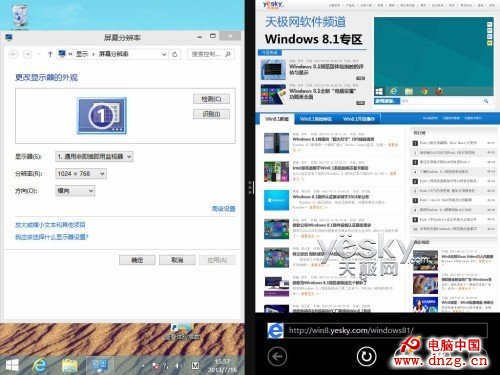Open the blue Windows logo article thumbnail
500x375 pixels.
tap(277, 200)
